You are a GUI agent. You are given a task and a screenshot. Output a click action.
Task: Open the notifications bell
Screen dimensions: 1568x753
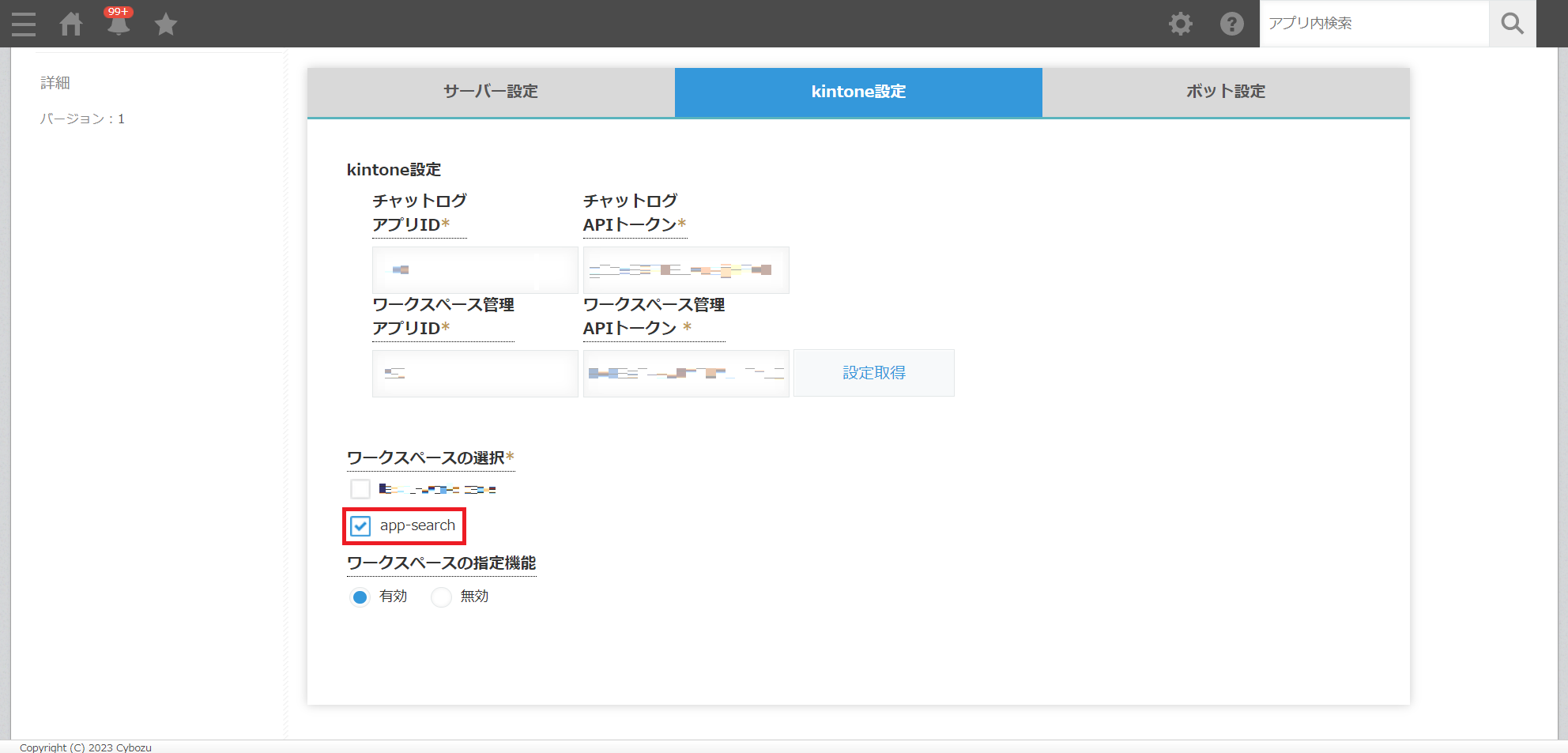click(x=119, y=27)
